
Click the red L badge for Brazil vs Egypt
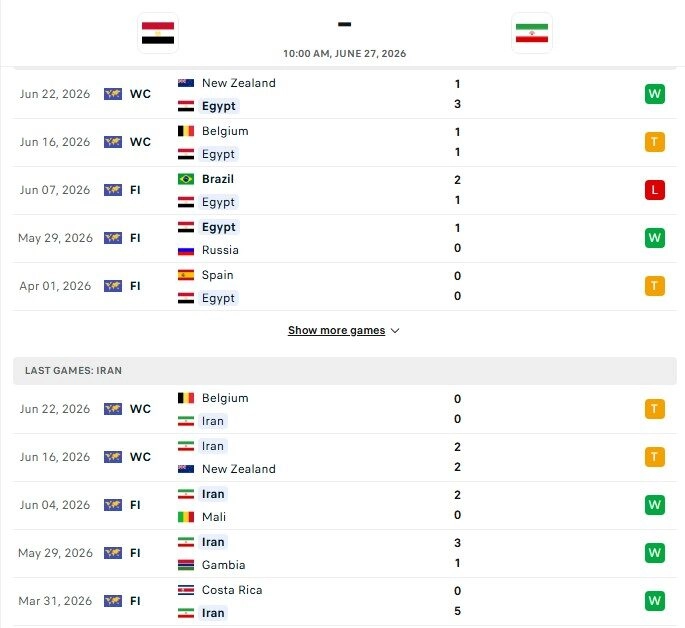pos(654,190)
